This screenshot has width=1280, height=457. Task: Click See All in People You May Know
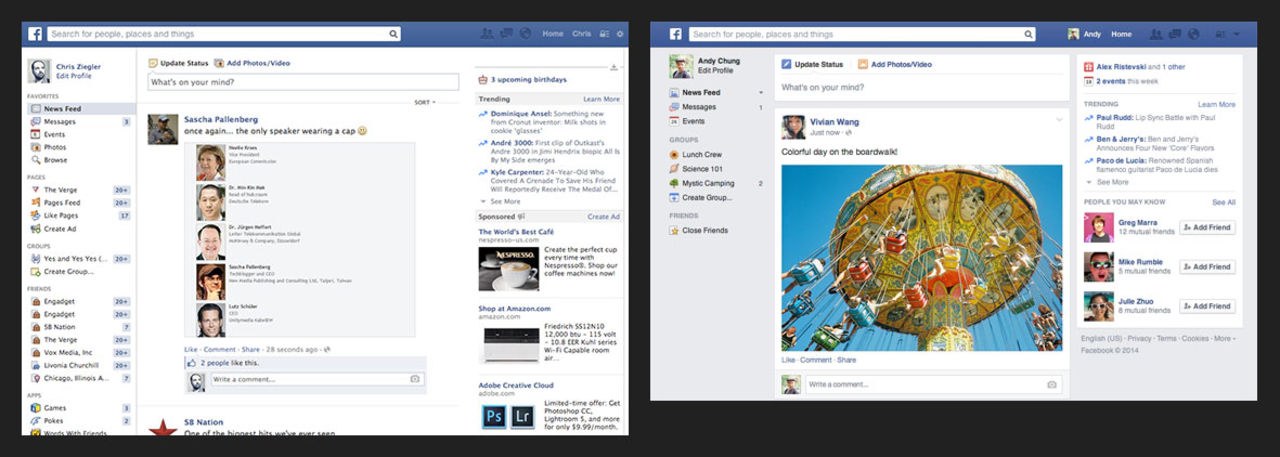tap(1224, 202)
